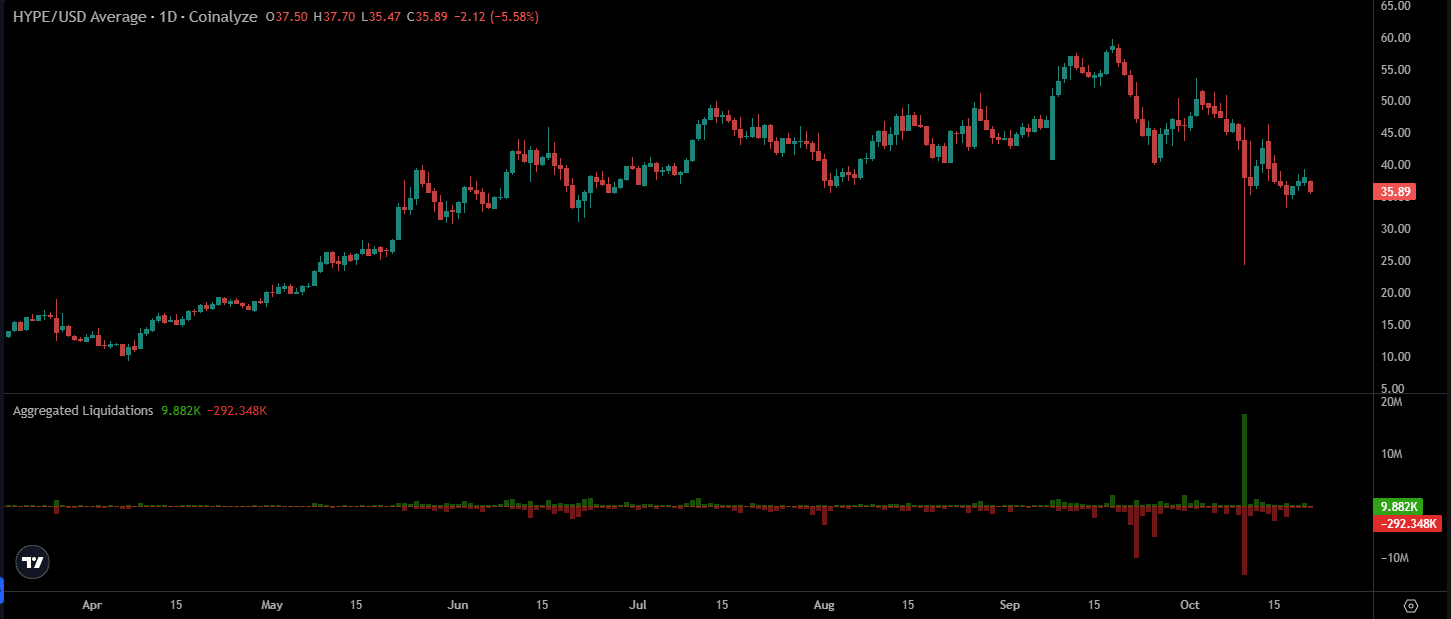Screen dimensions: 1451x619
Task: Click the -2.12 (-5.58%) change value in legend
Action: 498,17
